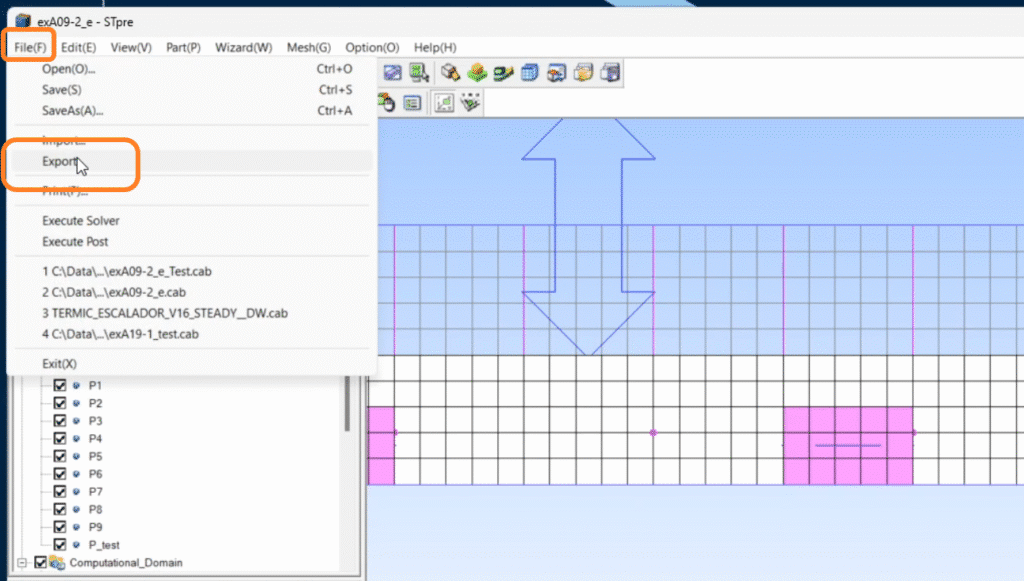The image size is (1024, 581).
Task: Open recent file TERMIC_ESCALADOR_V16_STEADY__DW.cab
Action: pyautogui.click(x=193, y=313)
